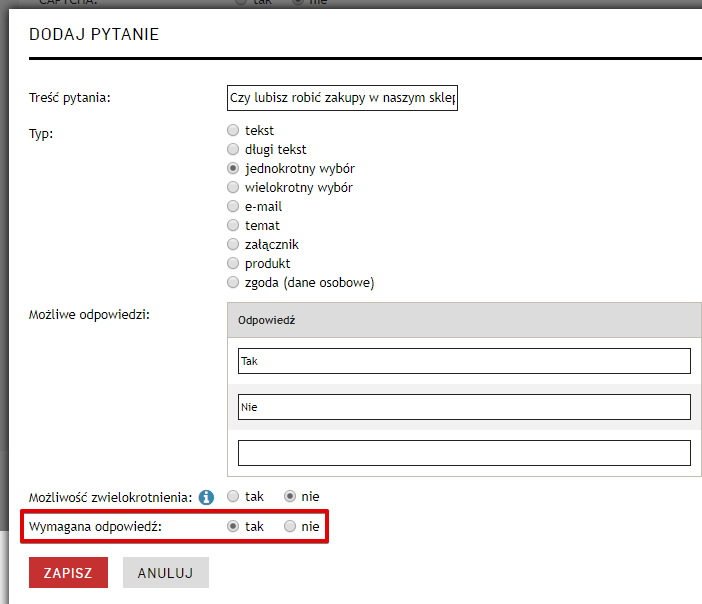This screenshot has width=702, height=604.
Task: Set Wymagana odpowiedź to 'tak'
Action: [x=233, y=526]
